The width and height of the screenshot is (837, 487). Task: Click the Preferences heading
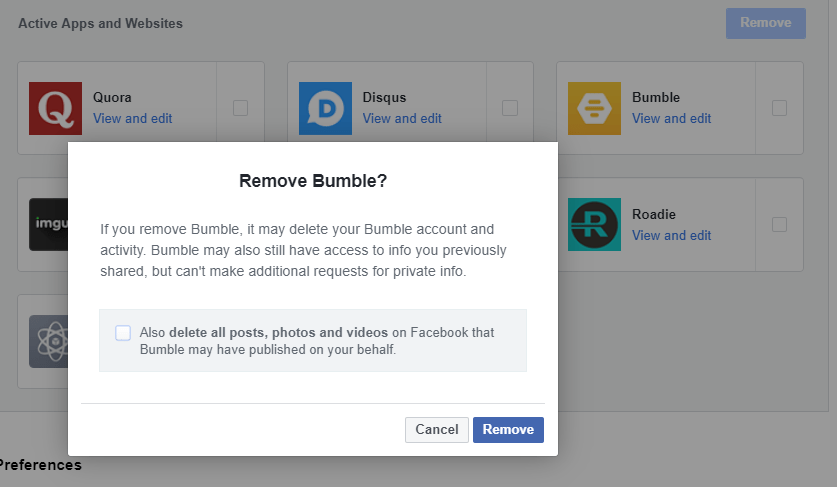pos(41,465)
